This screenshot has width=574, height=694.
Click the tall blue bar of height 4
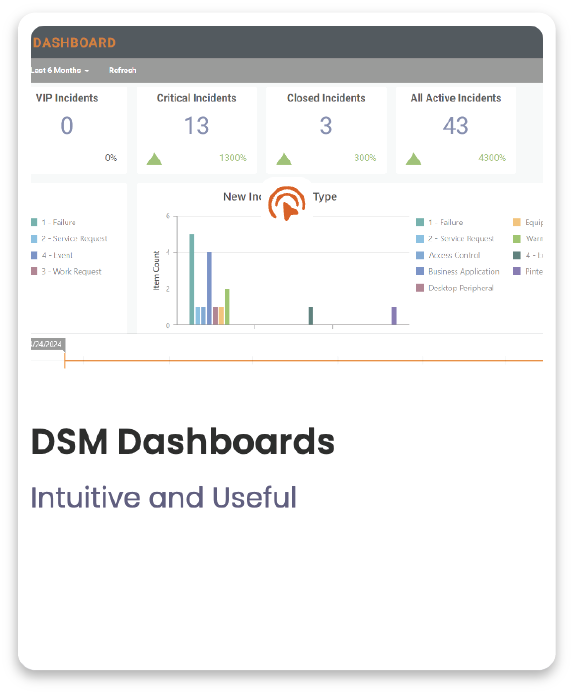tap(209, 288)
